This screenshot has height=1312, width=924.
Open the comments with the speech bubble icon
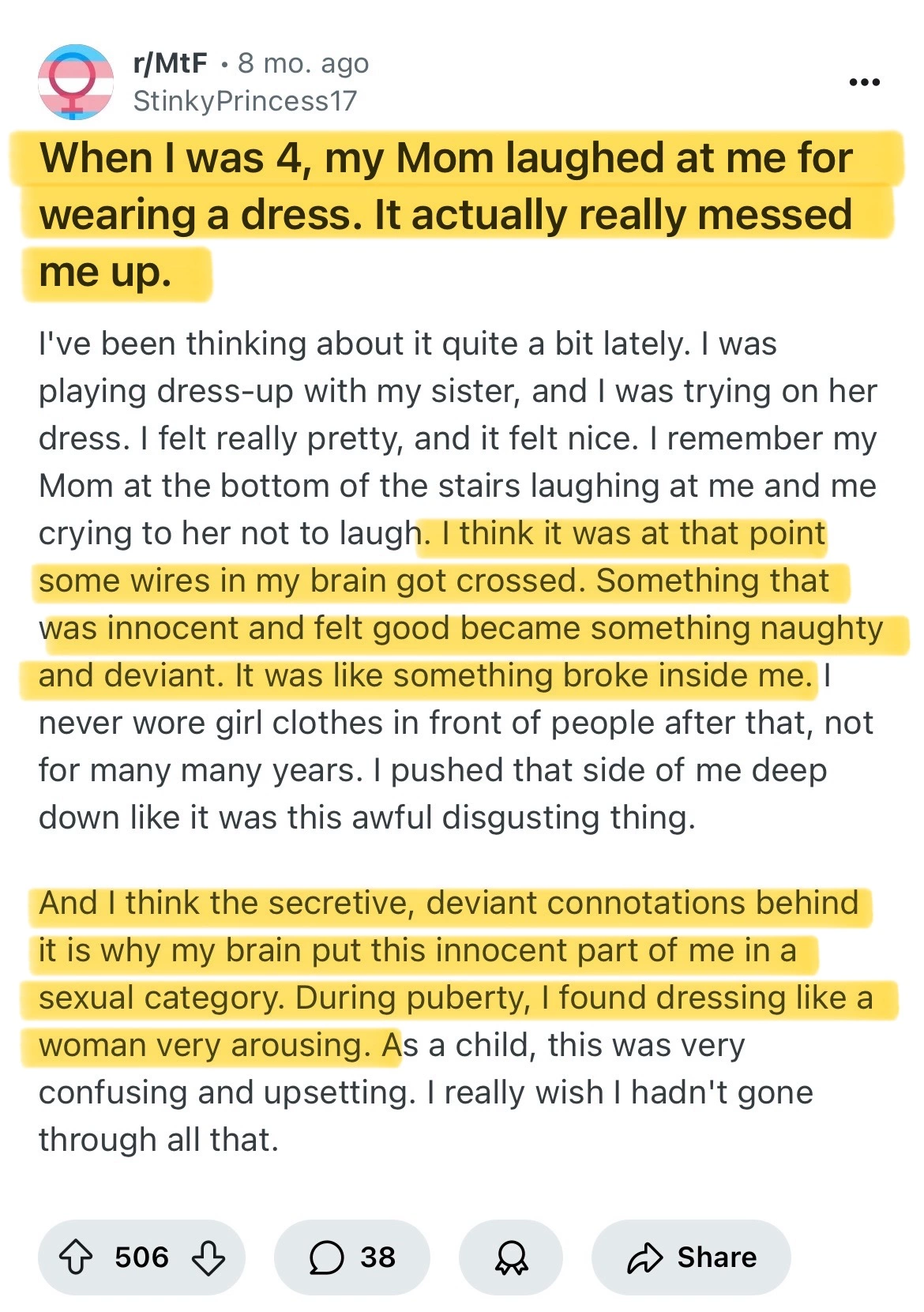tap(326, 1257)
